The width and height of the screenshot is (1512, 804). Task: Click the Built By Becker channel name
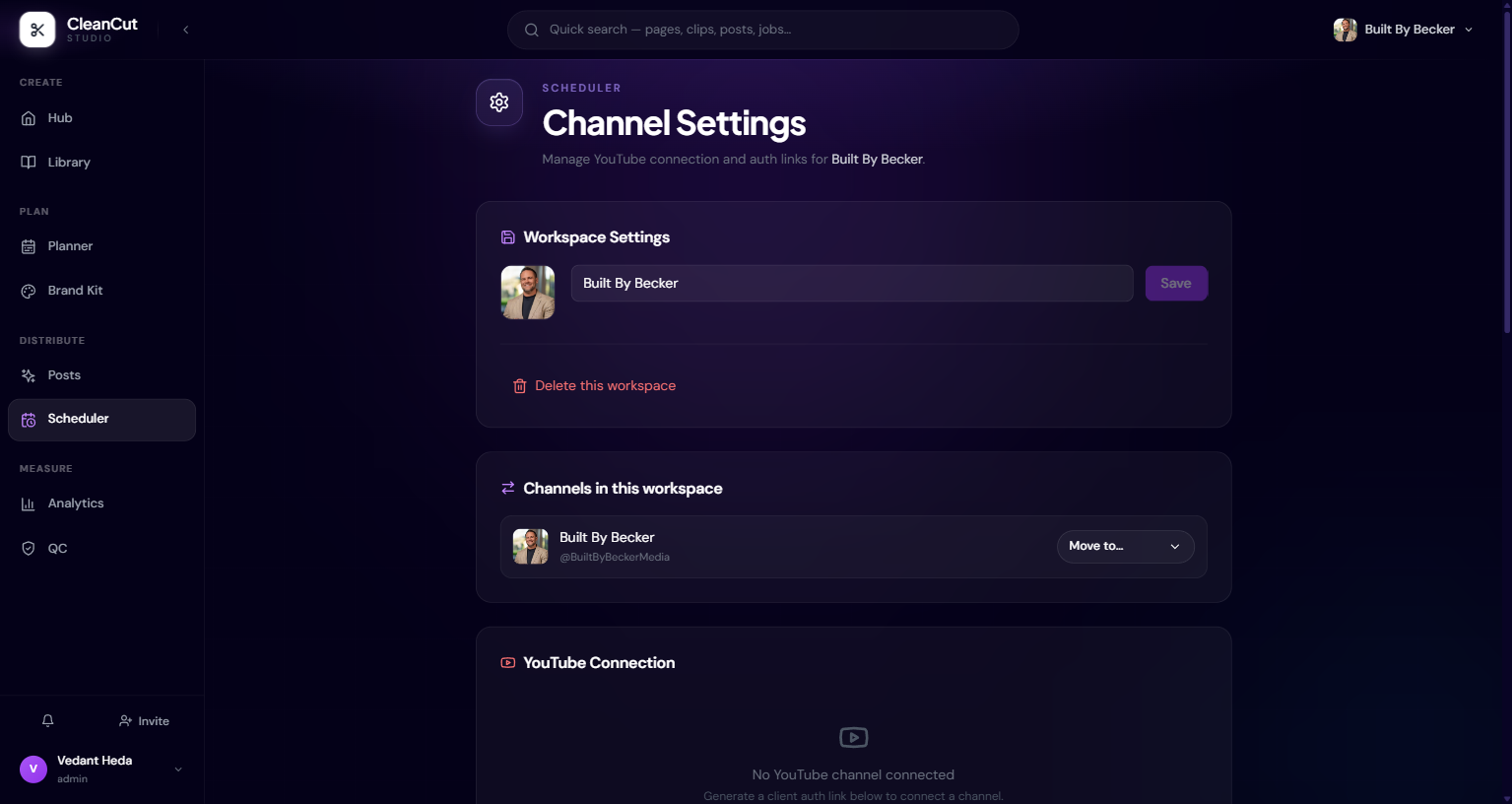607,538
